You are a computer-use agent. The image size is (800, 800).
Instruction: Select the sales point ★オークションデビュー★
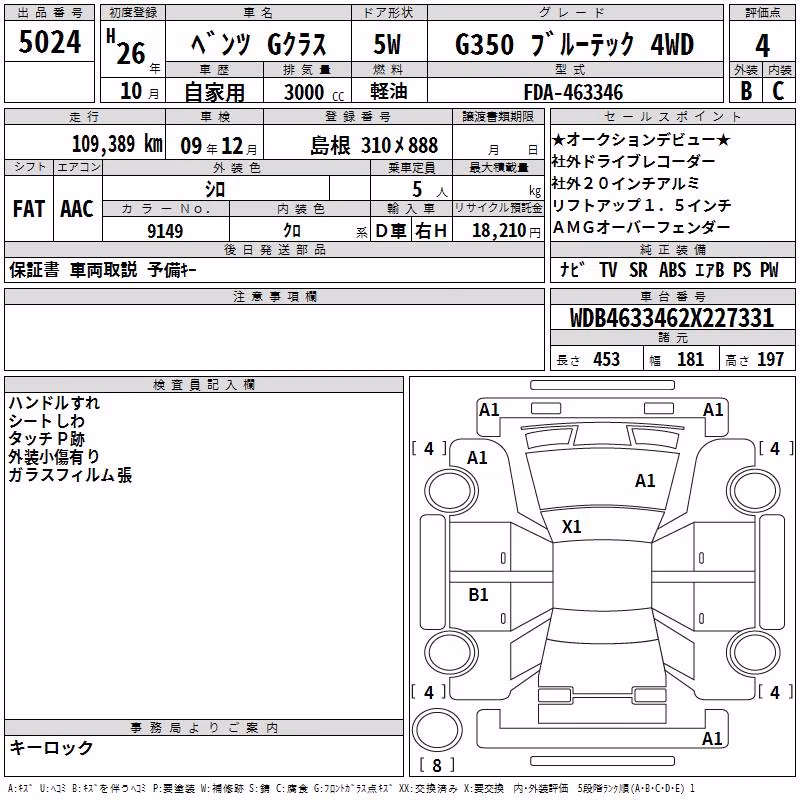click(x=641, y=139)
